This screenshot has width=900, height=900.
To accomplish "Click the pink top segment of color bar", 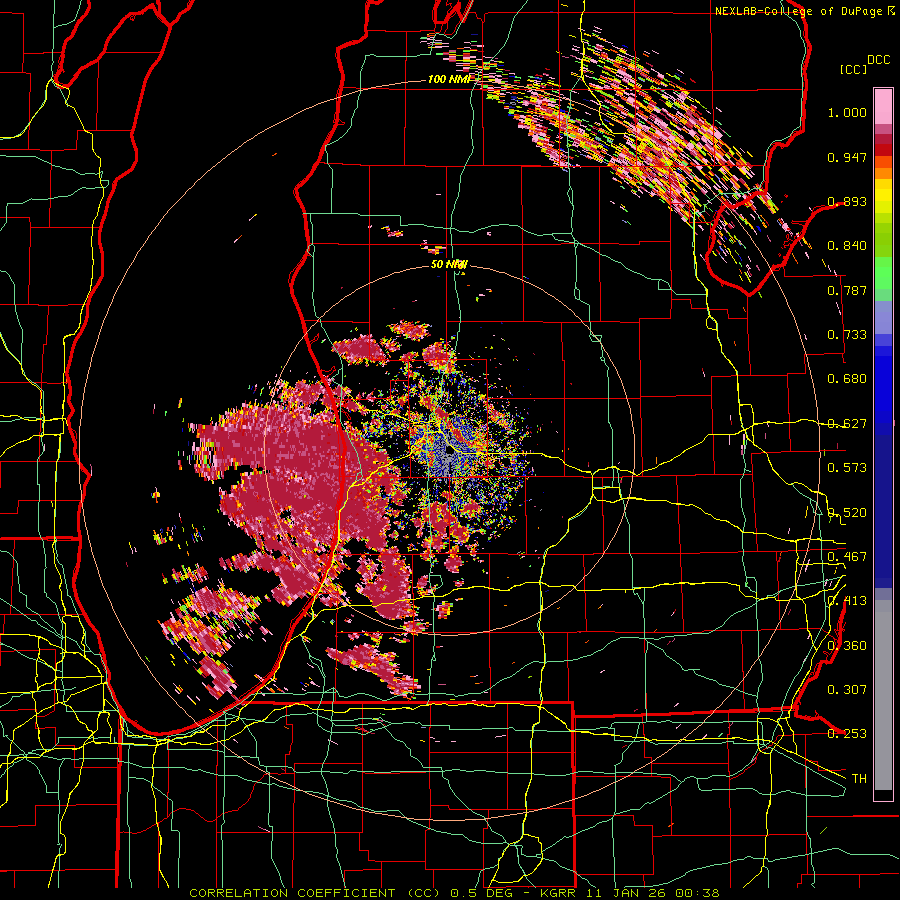I will pos(883,106).
